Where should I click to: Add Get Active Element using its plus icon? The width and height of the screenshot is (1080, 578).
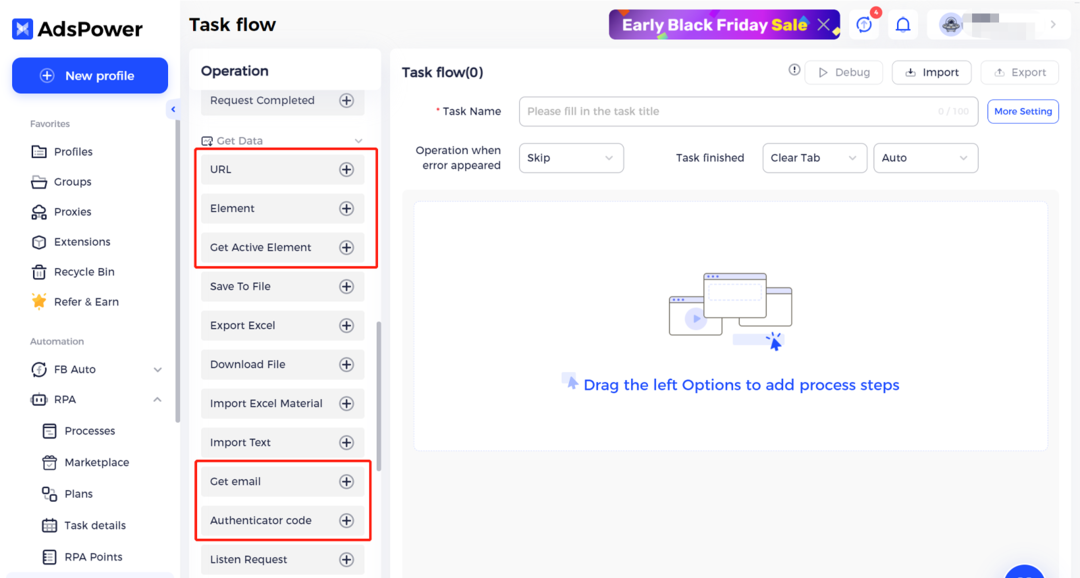click(x=346, y=247)
